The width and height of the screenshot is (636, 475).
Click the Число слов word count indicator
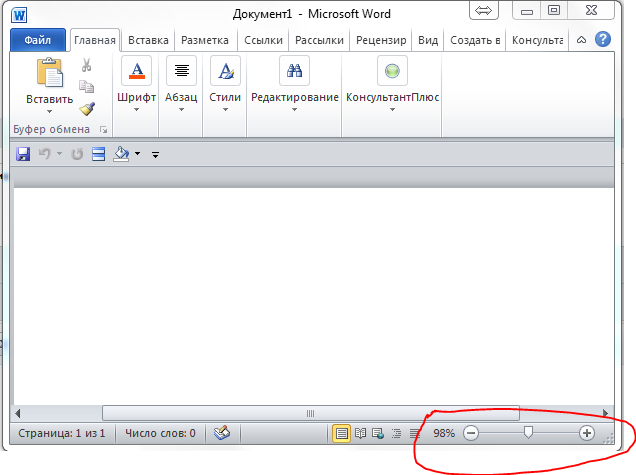[x=160, y=433]
